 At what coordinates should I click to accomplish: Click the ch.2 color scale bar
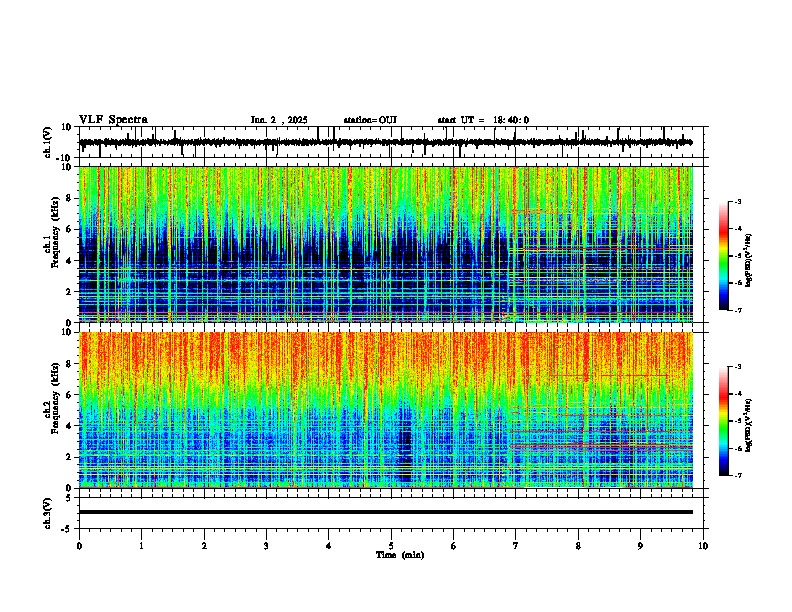[x=724, y=421]
